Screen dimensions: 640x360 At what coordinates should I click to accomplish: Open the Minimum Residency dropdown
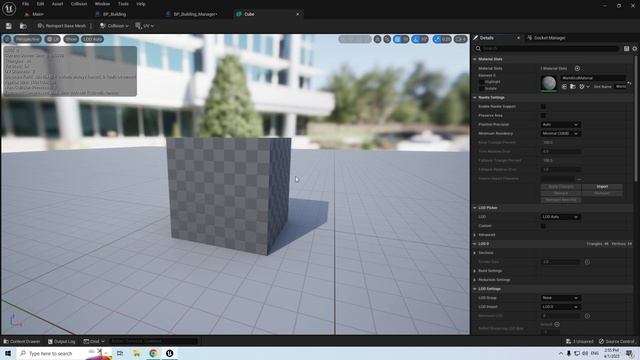coord(560,133)
